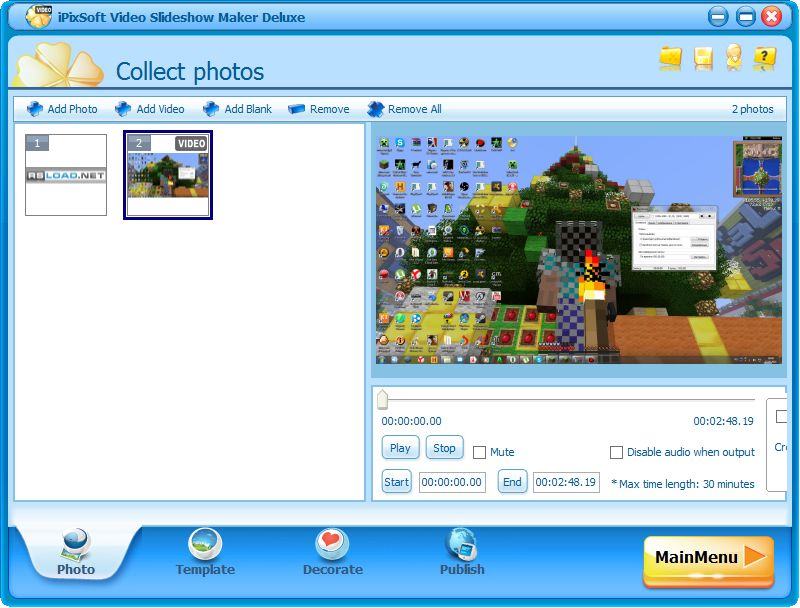The height and width of the screenshot is (608, 800).
Task: Go to the Publish tab
Action: (462, 553)
